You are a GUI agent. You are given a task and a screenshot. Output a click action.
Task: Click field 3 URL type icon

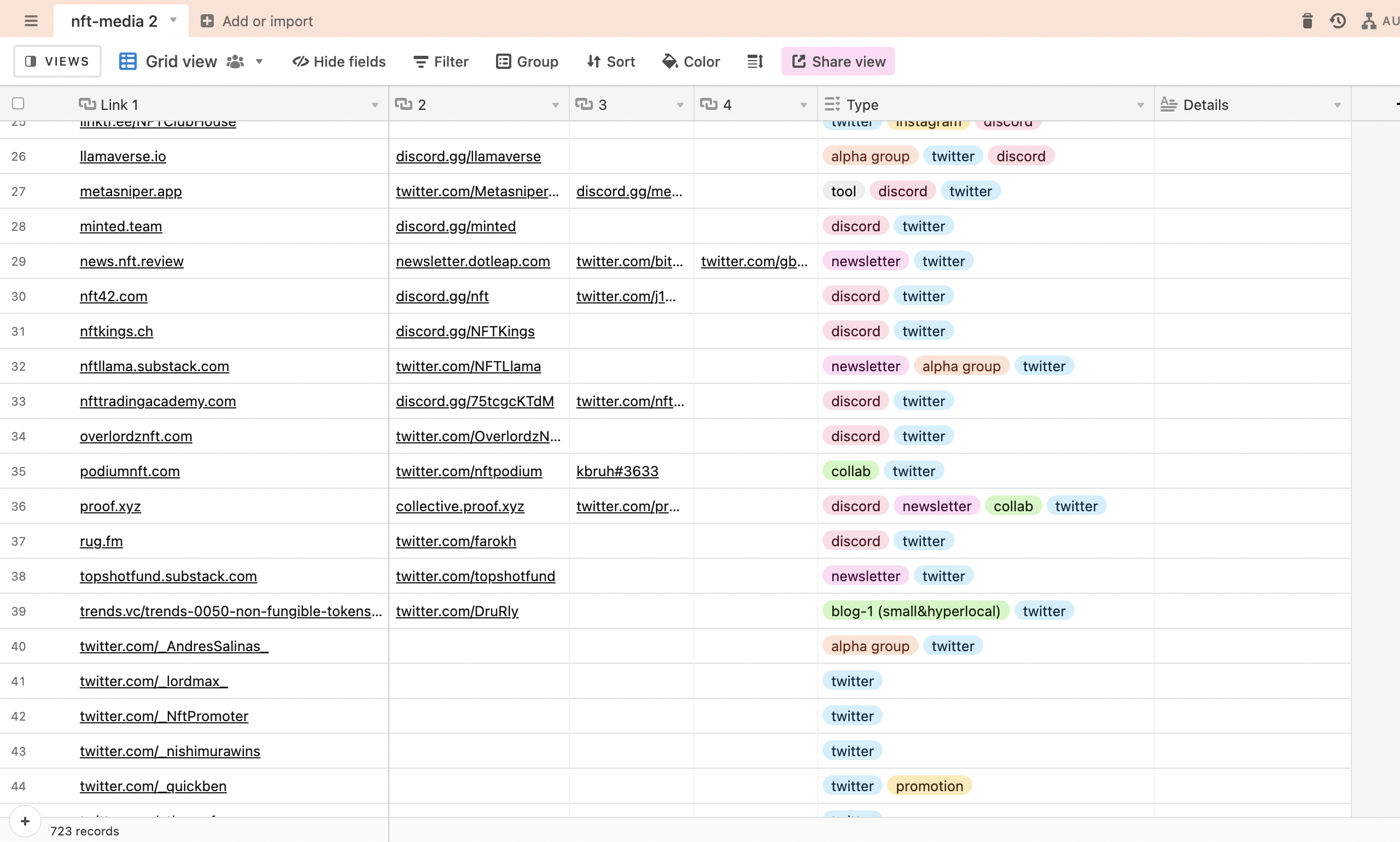coord(584,104)
